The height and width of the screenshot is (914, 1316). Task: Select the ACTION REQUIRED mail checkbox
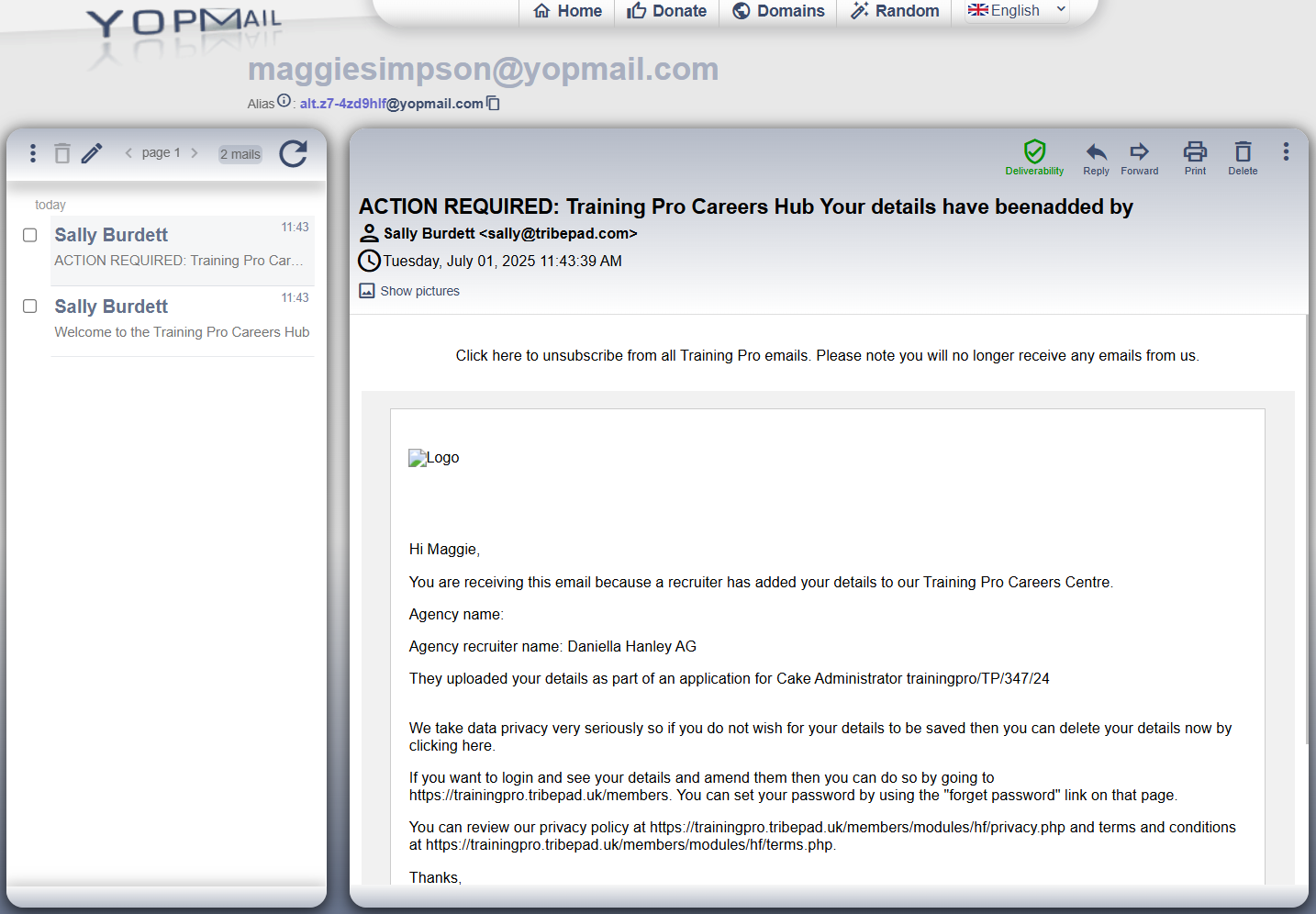pos(30,235)
